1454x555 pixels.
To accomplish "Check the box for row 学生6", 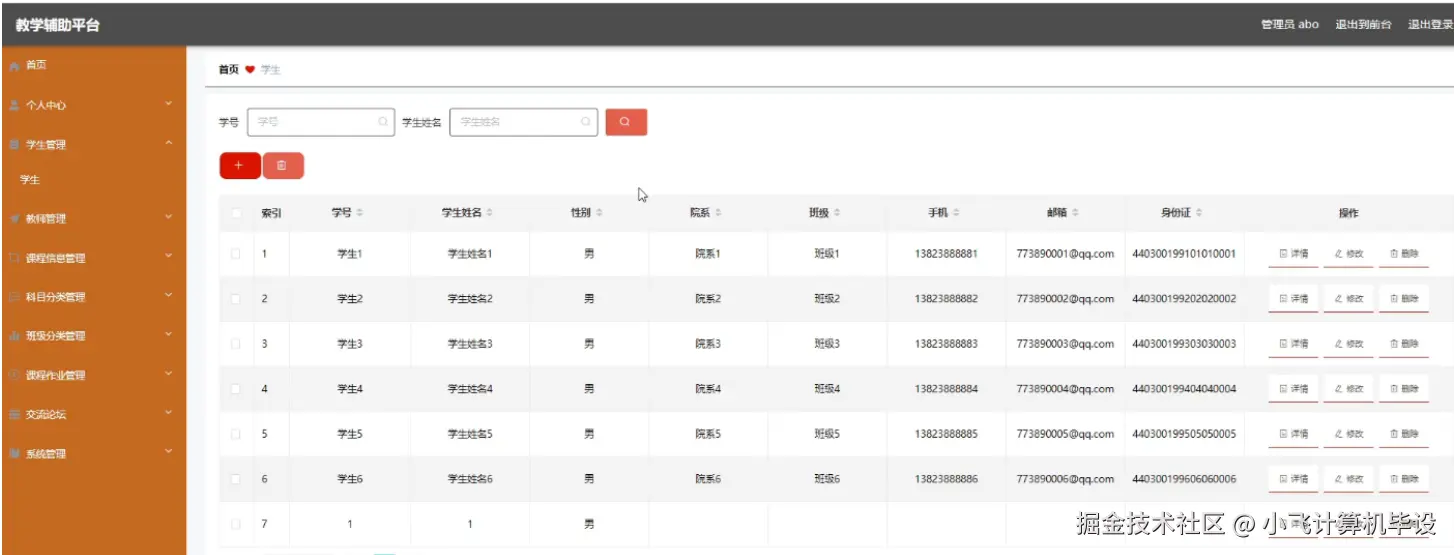I will click(236, 479).
